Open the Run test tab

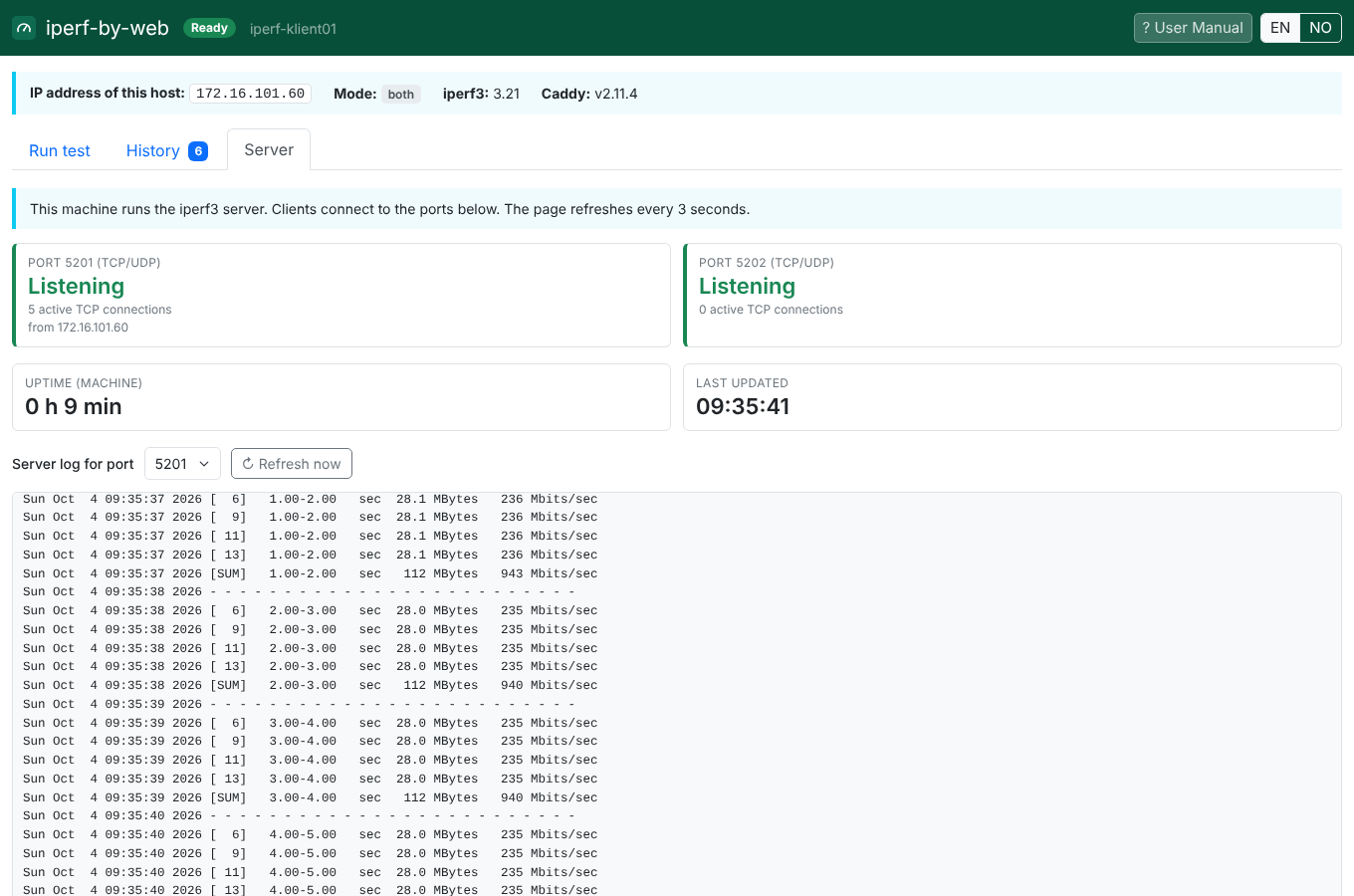[60, 150]
